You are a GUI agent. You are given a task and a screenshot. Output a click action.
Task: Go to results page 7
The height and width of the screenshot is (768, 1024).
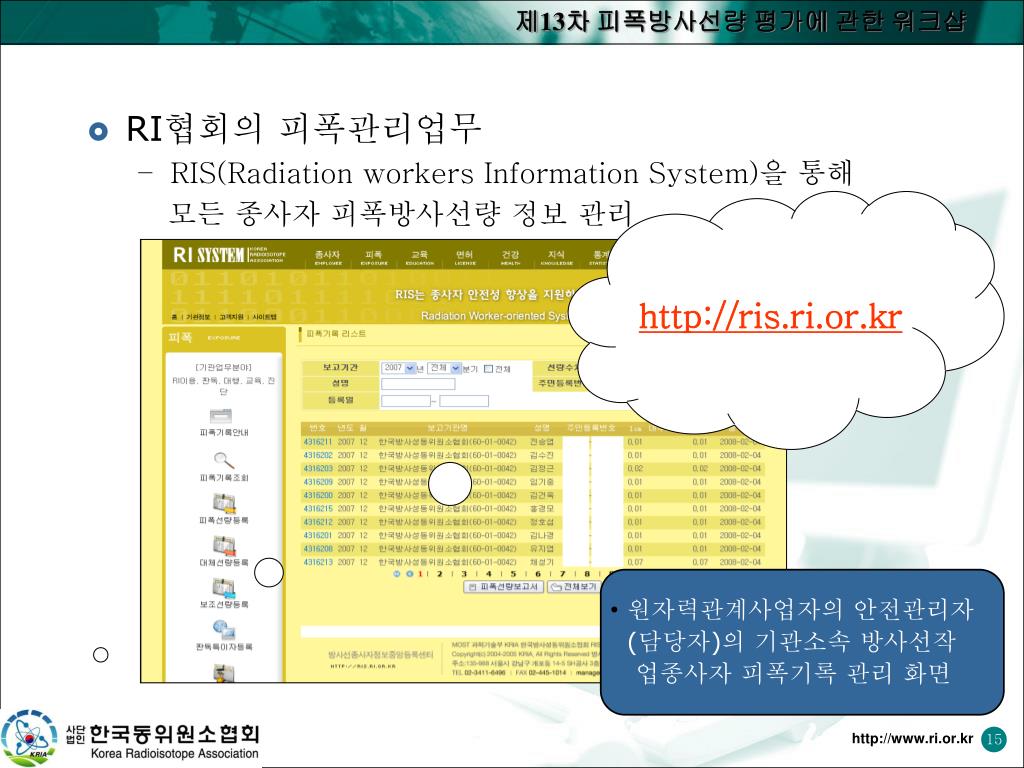tap(562, 574)
